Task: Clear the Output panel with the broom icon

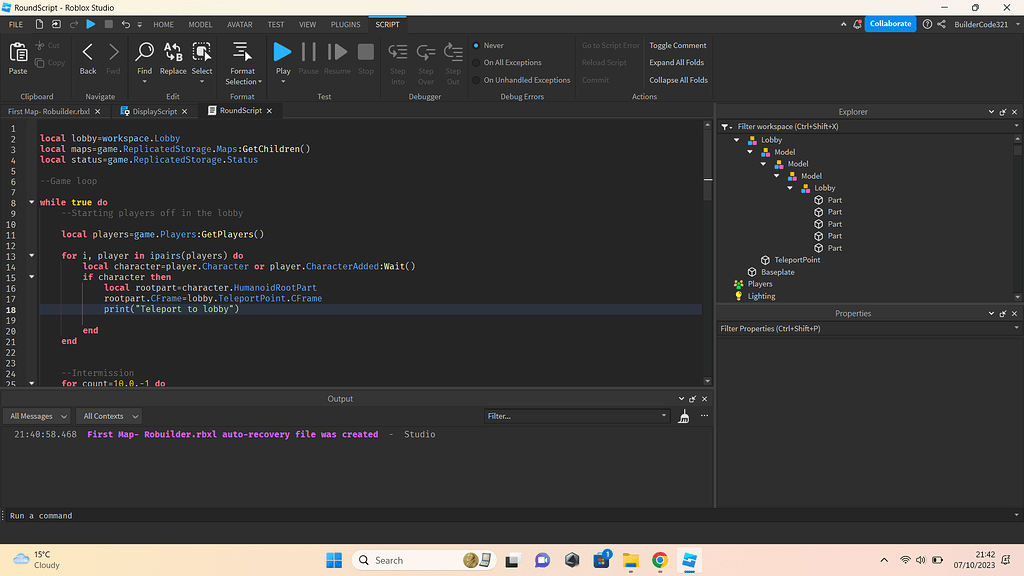Action: pyautogui.click(x=684, y=415)
